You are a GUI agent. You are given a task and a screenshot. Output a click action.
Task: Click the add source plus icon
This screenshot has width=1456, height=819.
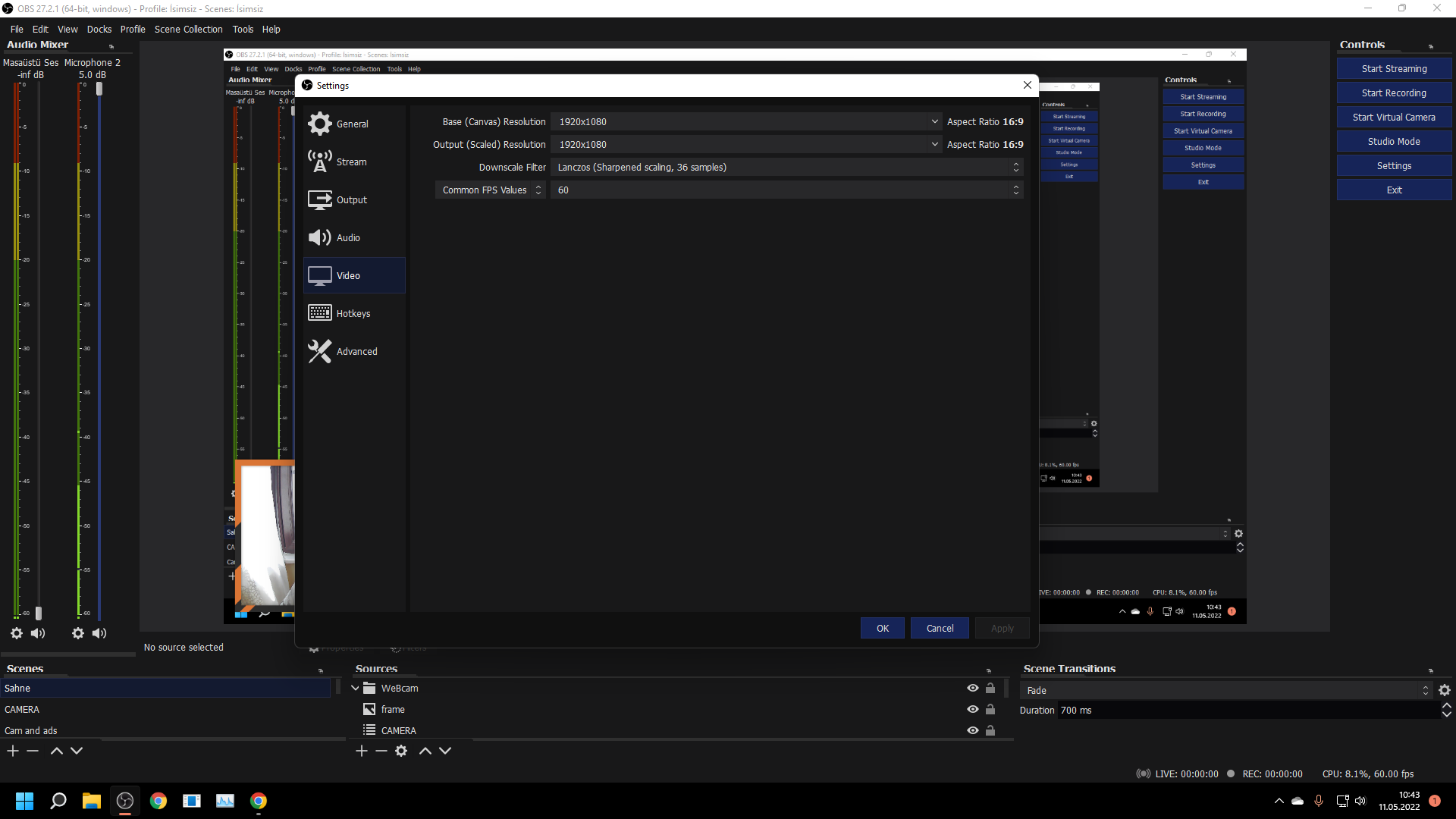point(362,751)
